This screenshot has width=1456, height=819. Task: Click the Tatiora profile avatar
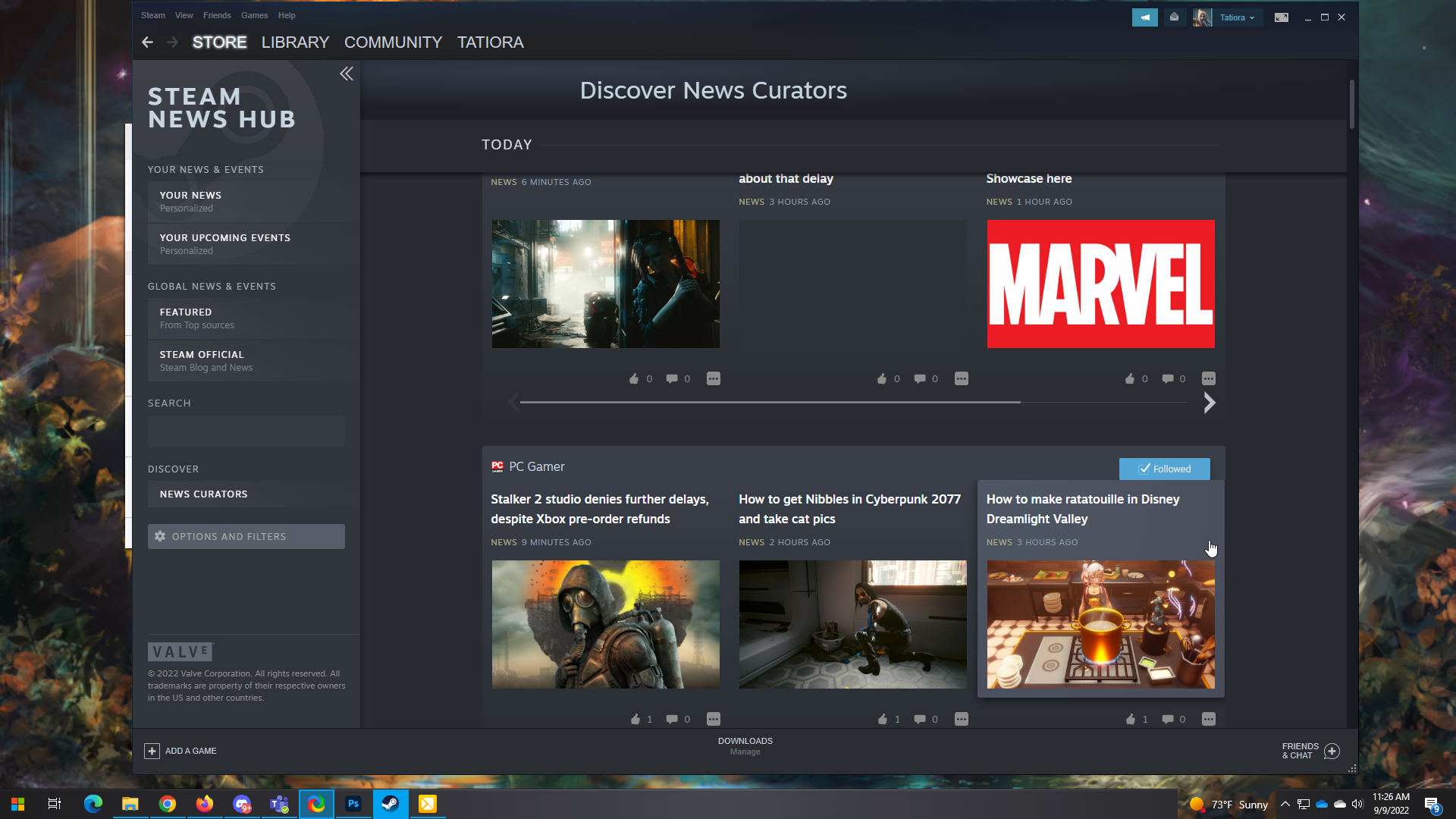pos(1202,17)
